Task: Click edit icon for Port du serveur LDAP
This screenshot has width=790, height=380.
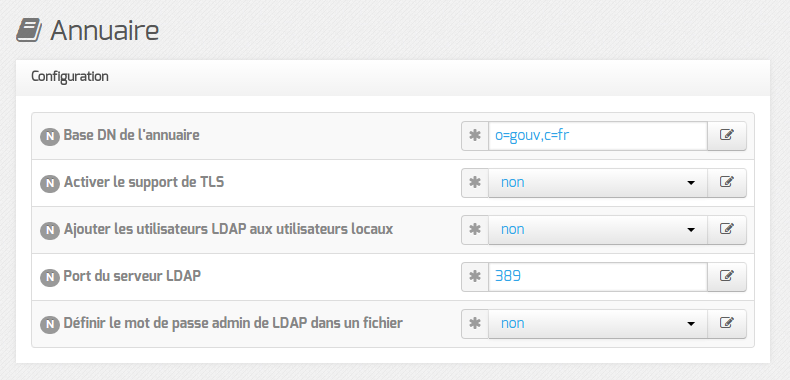Action: (x=727, y=276)
